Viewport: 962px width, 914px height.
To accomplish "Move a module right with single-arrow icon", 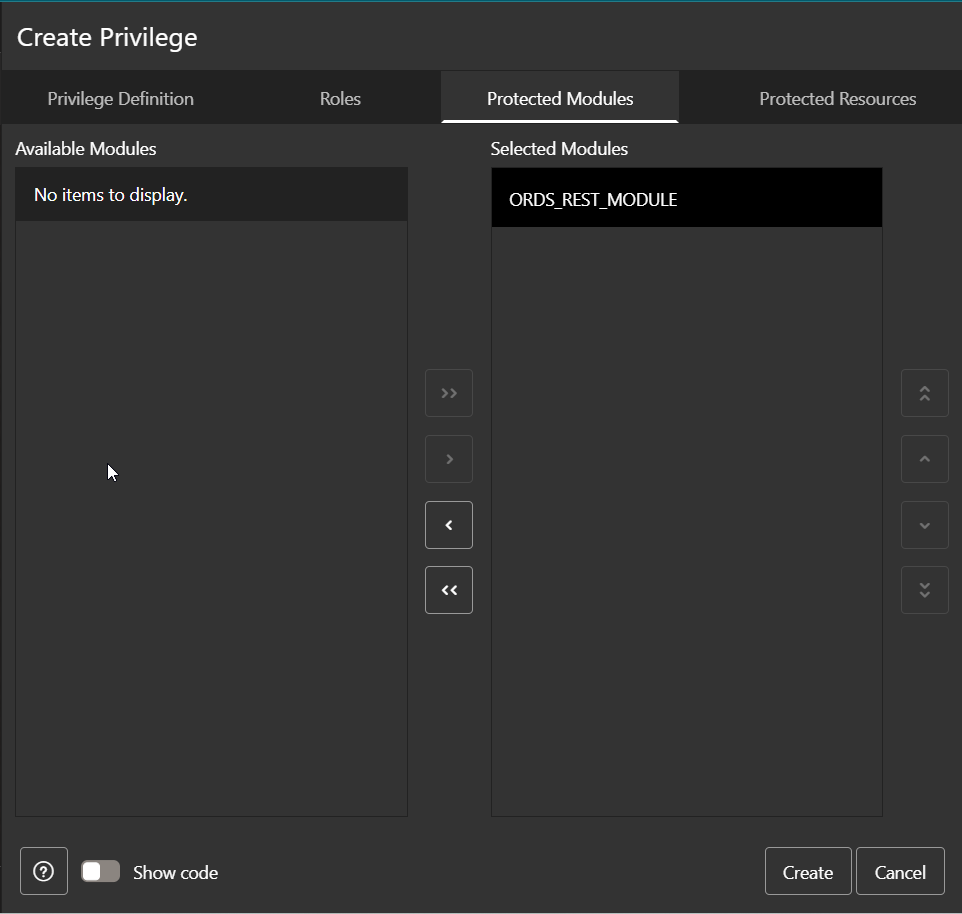I will coord(448,459).
